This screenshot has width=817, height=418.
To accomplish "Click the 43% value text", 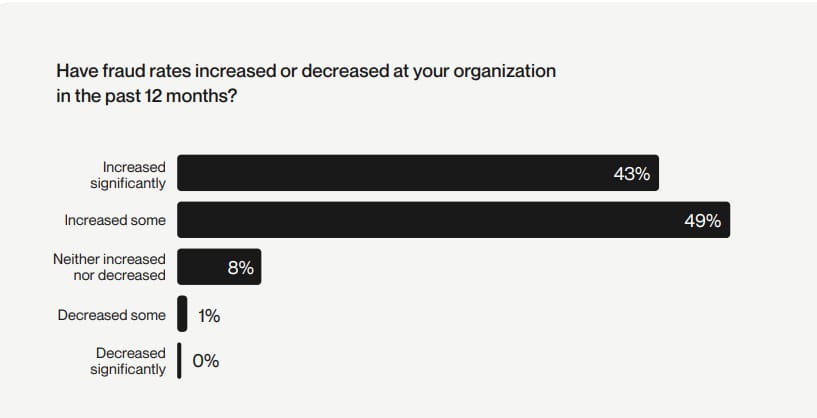I will [x=632, y=174].
